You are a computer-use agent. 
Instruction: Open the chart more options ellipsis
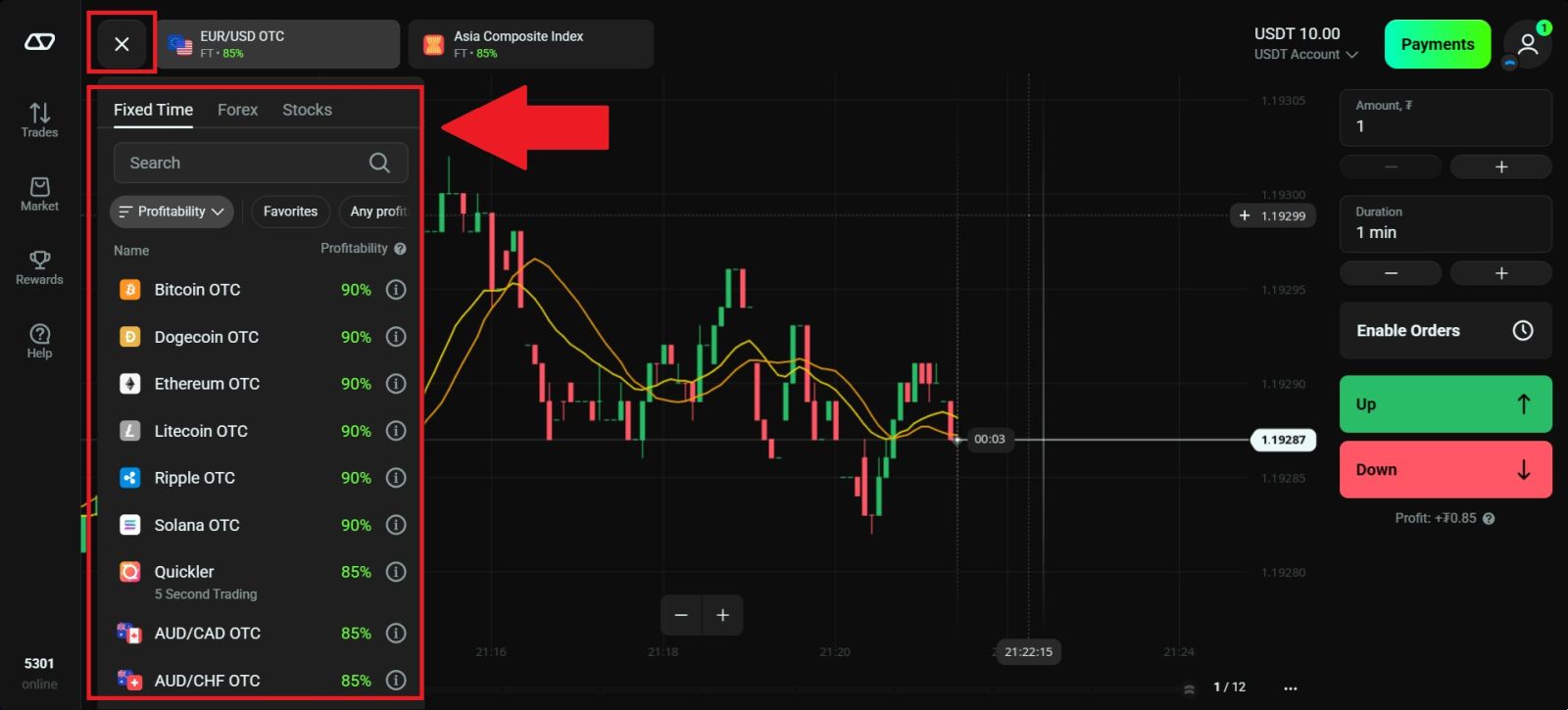tap(1291, 687)
